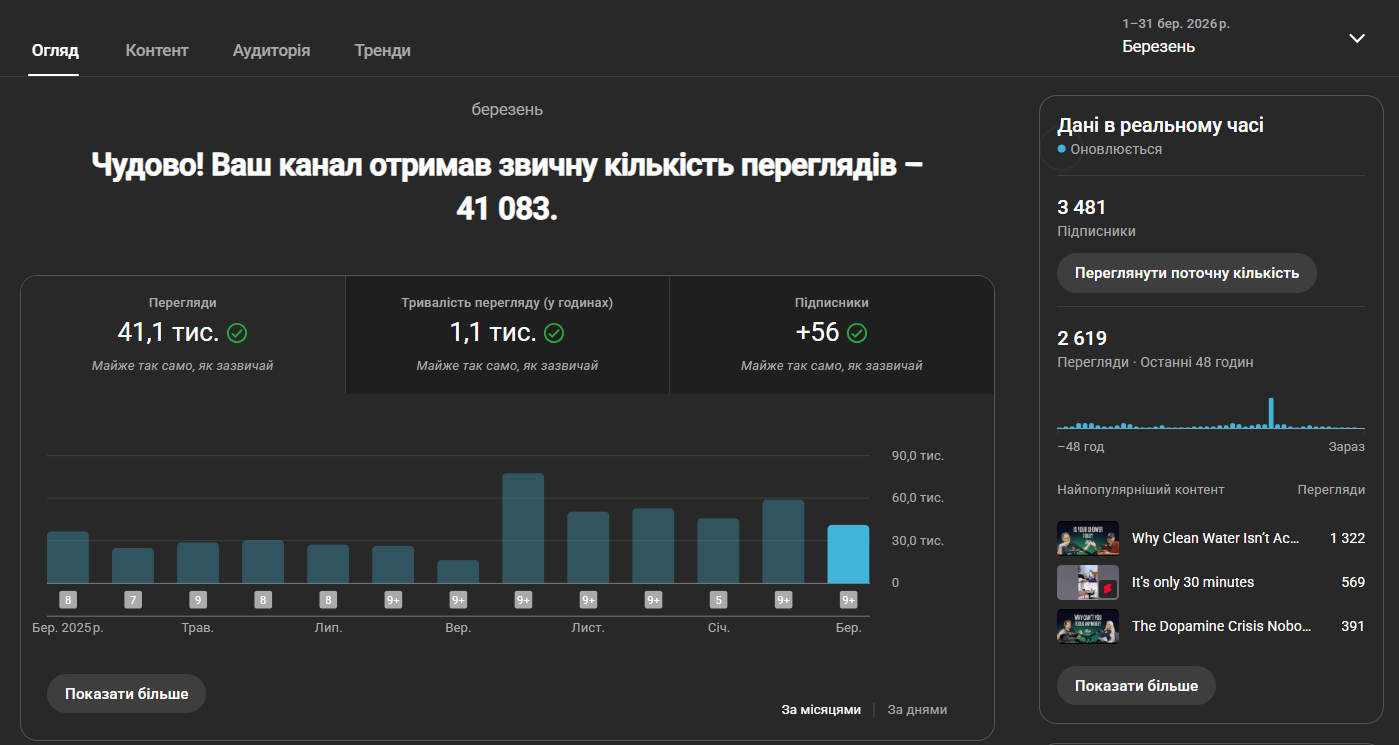Select the tallest bar in the views chart
1399x745 pixels.
tap(523, 528)
